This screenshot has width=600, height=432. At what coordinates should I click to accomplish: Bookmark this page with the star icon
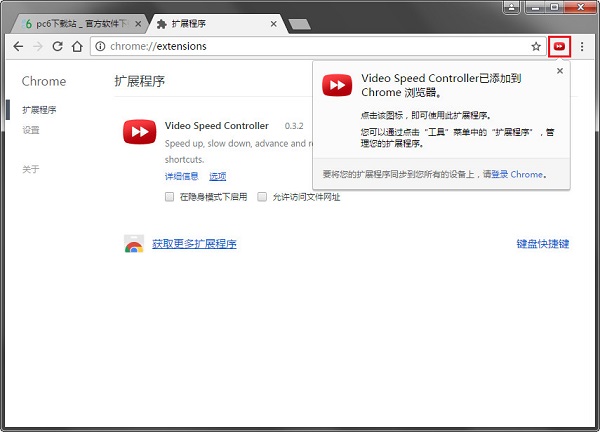pos(536,47)
